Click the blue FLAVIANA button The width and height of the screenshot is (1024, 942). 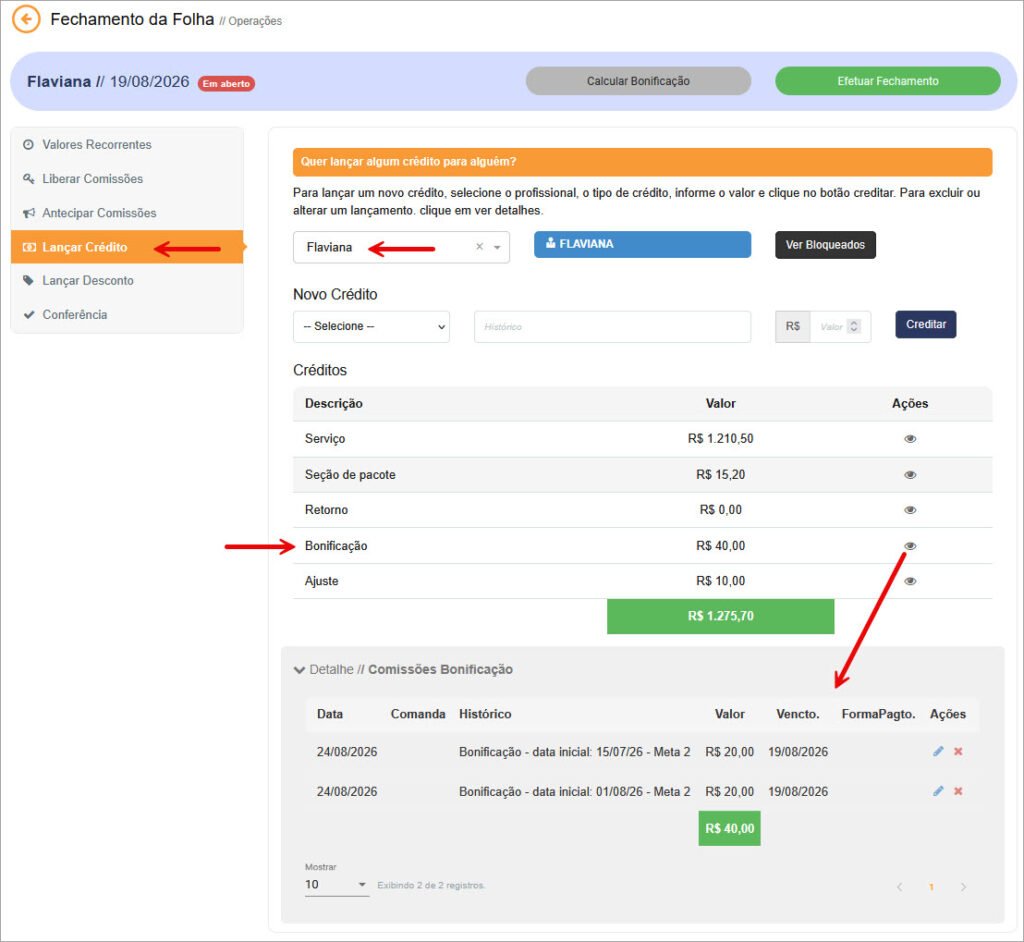[642, 244]
